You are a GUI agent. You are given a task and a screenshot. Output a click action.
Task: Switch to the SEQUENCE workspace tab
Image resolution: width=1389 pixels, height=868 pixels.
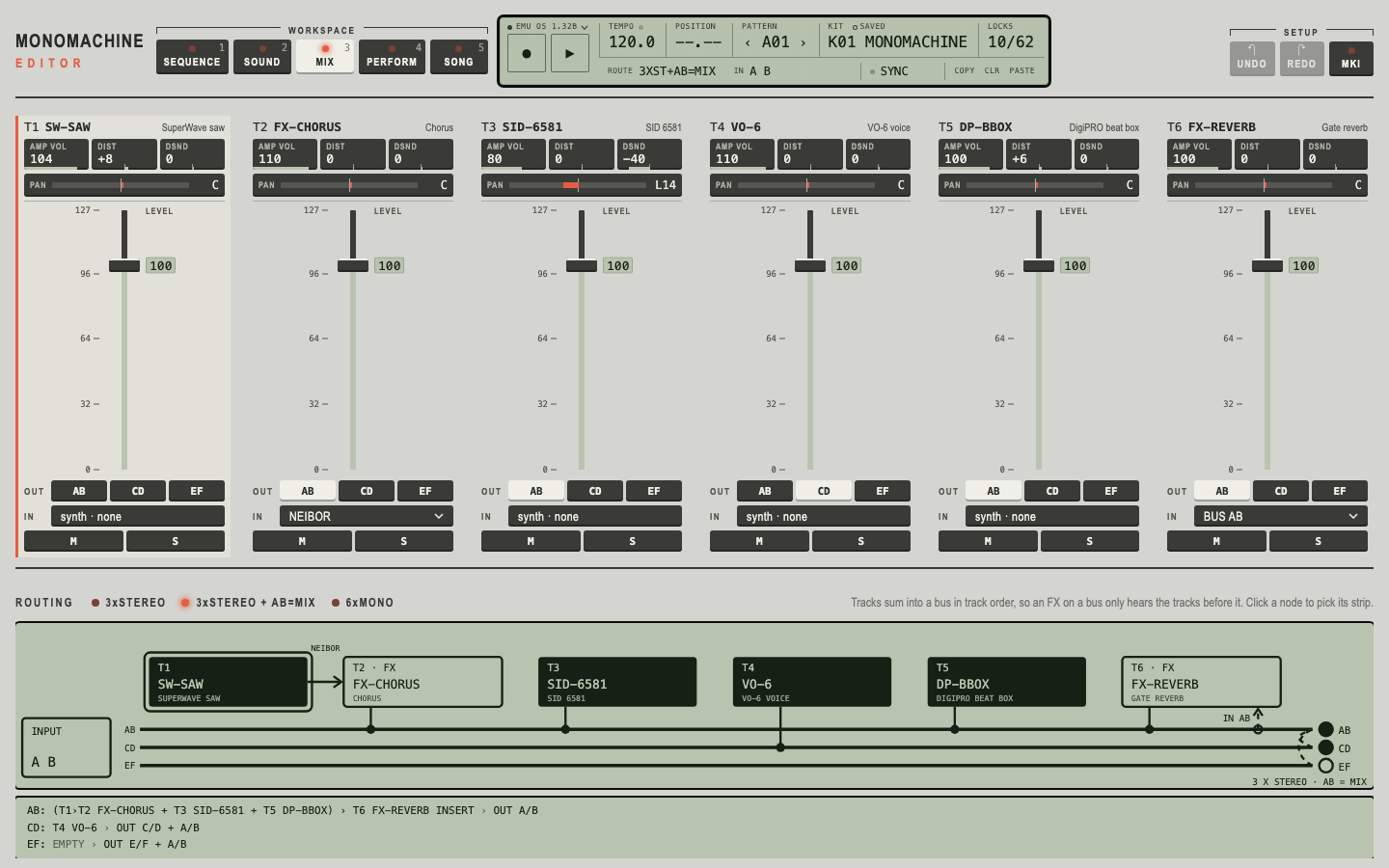pos(192,56)
